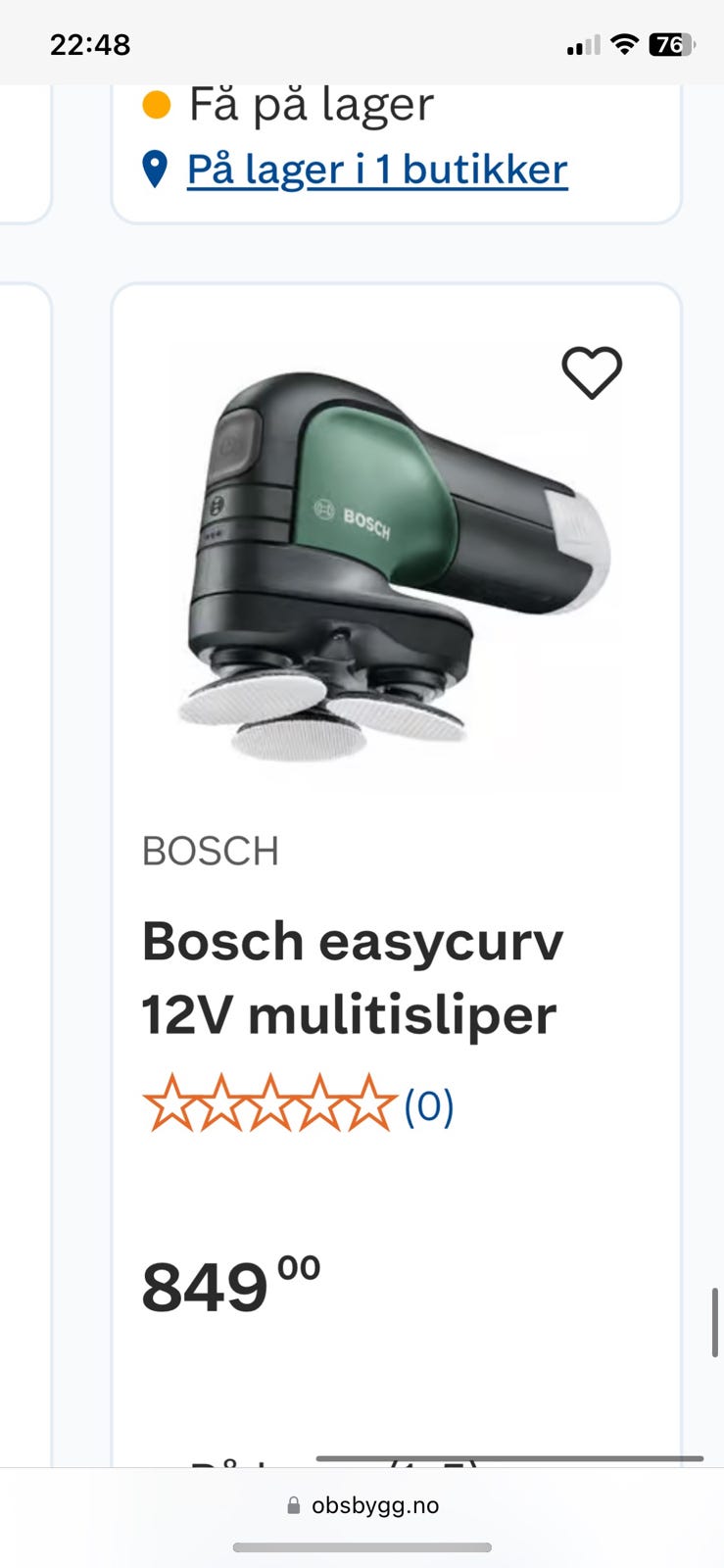Open the "Bosch easycurv 12V mulitisliper" title
Screen dimensions: 724x1568
353,978
